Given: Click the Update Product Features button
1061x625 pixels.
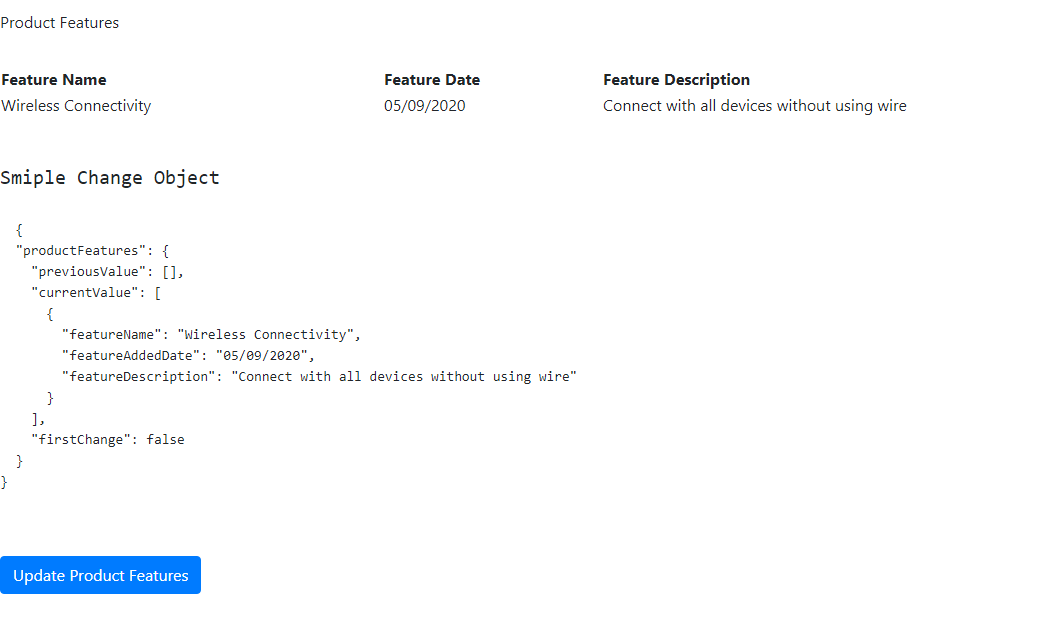Looking at the screenshot, I should tap(100, 575).
